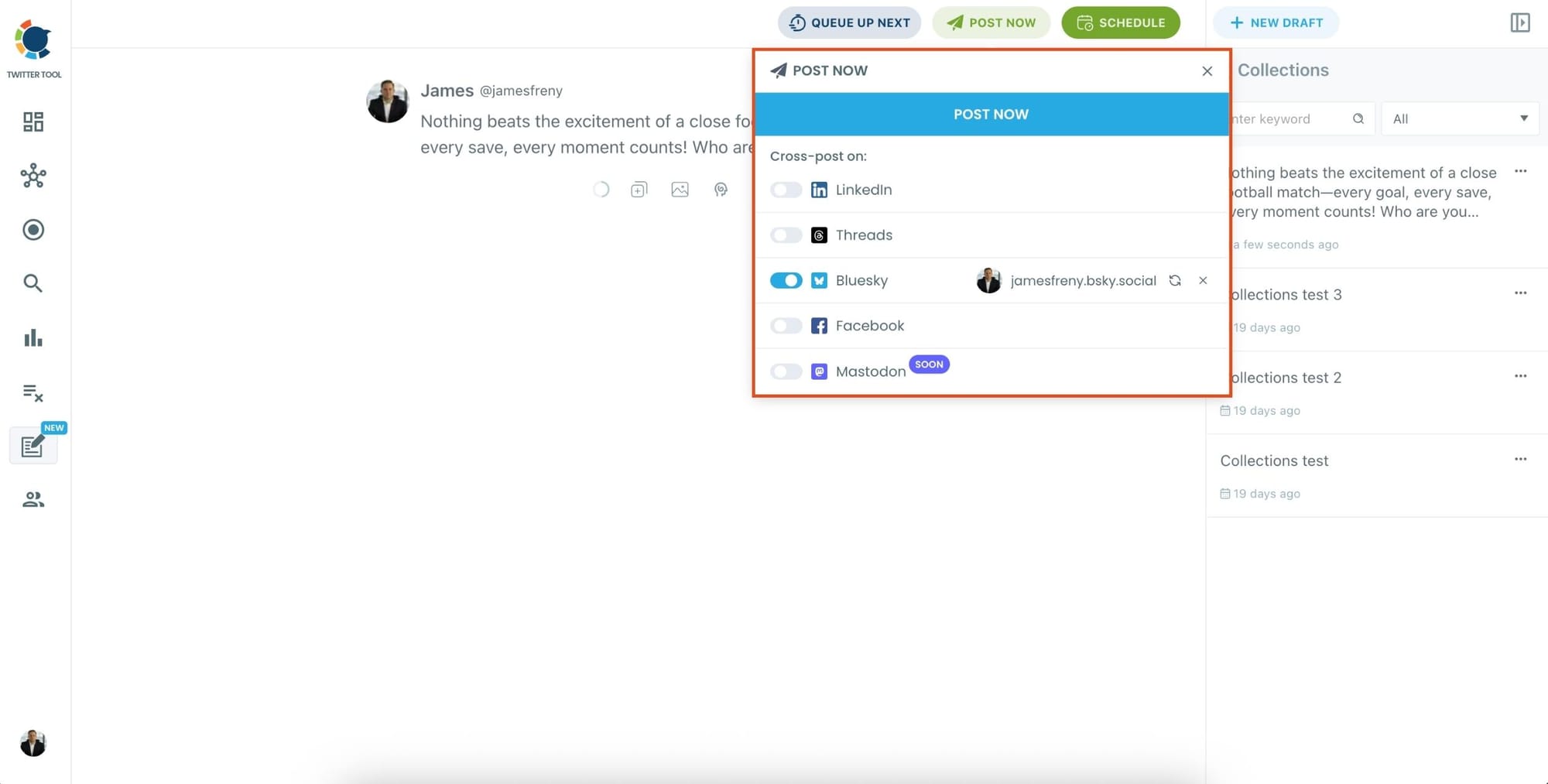This screenshot has width=1548, height=784.
Task: Enable LinkedIn cross-post toggle
Action: pos(786,190)
